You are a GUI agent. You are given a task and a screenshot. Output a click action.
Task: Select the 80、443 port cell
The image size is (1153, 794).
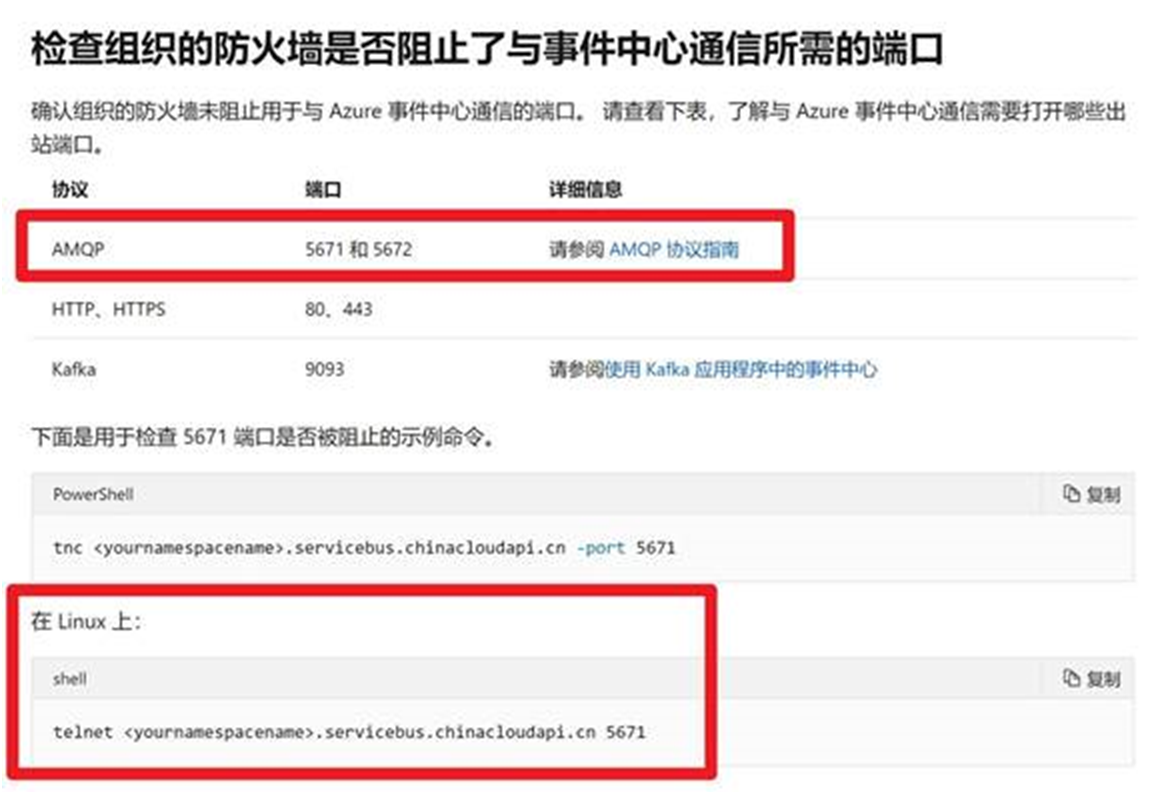click(x=338, y=310)
